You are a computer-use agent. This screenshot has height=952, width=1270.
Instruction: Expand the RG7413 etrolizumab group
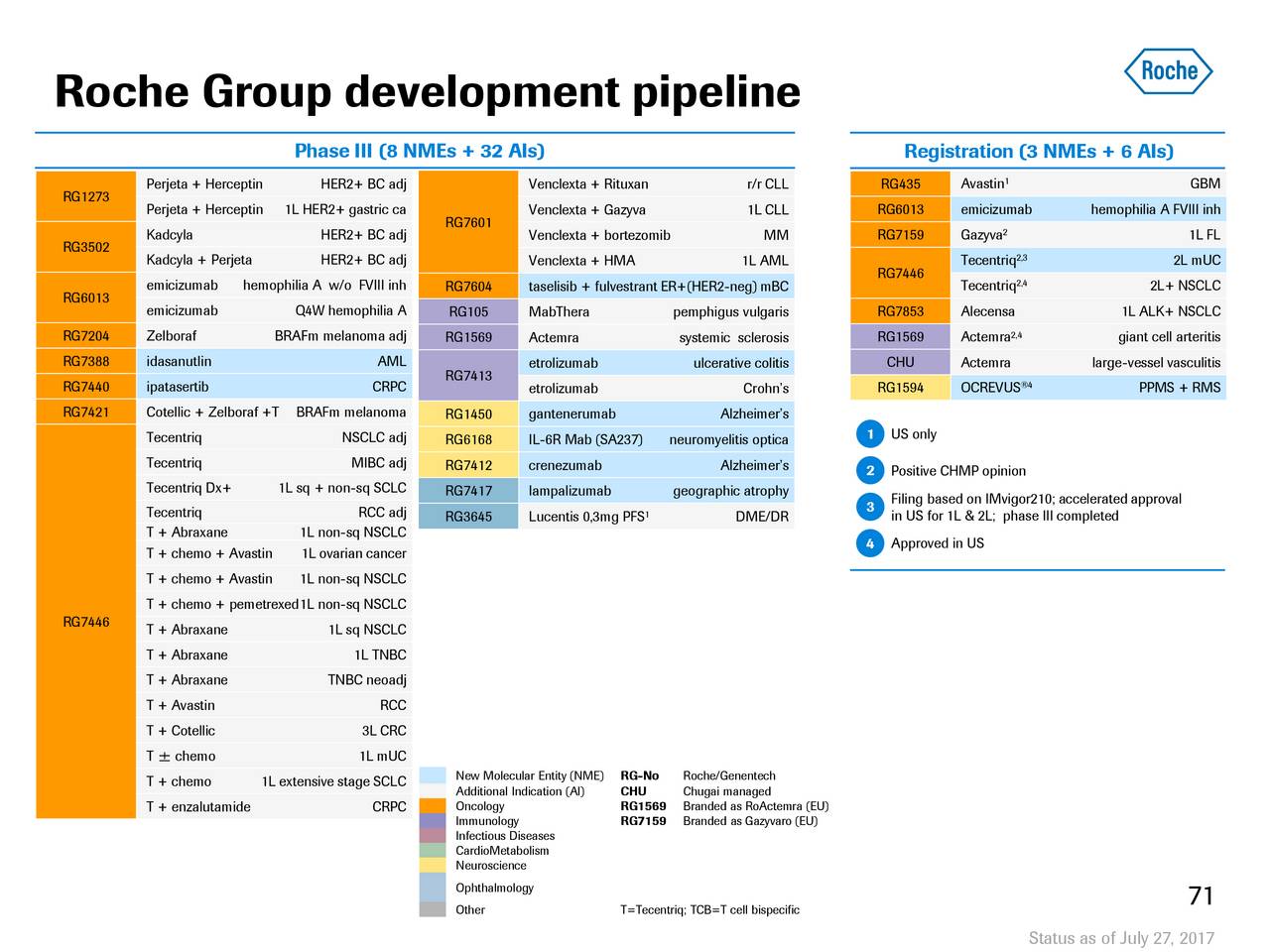click(468, 375)
